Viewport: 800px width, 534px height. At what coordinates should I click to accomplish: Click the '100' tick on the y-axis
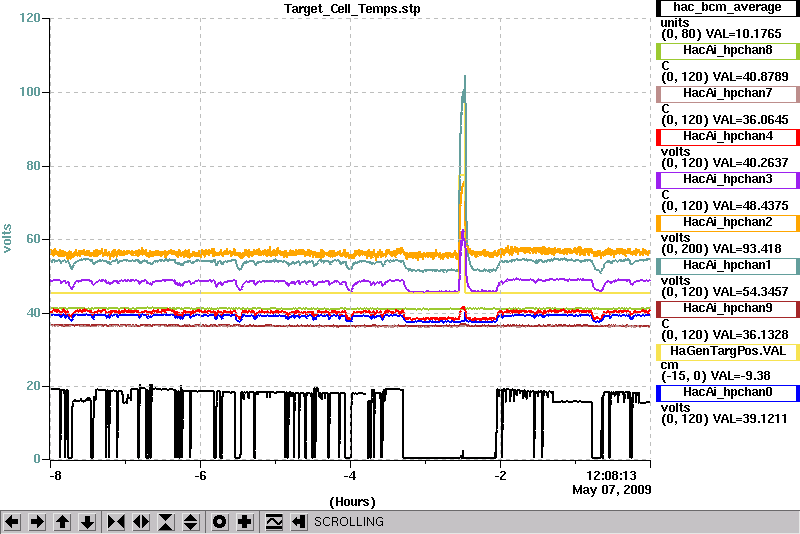click(x=30, y=92)
